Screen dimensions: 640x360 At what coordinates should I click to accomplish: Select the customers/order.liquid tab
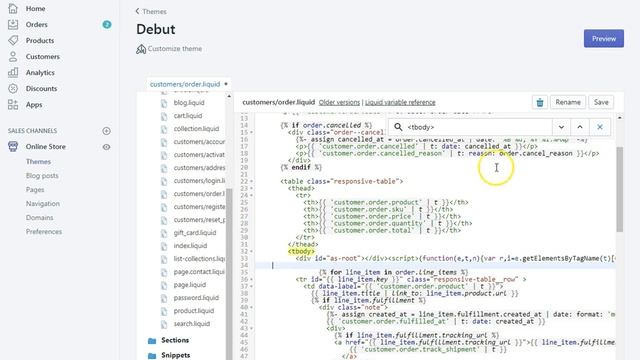[185, 84]
